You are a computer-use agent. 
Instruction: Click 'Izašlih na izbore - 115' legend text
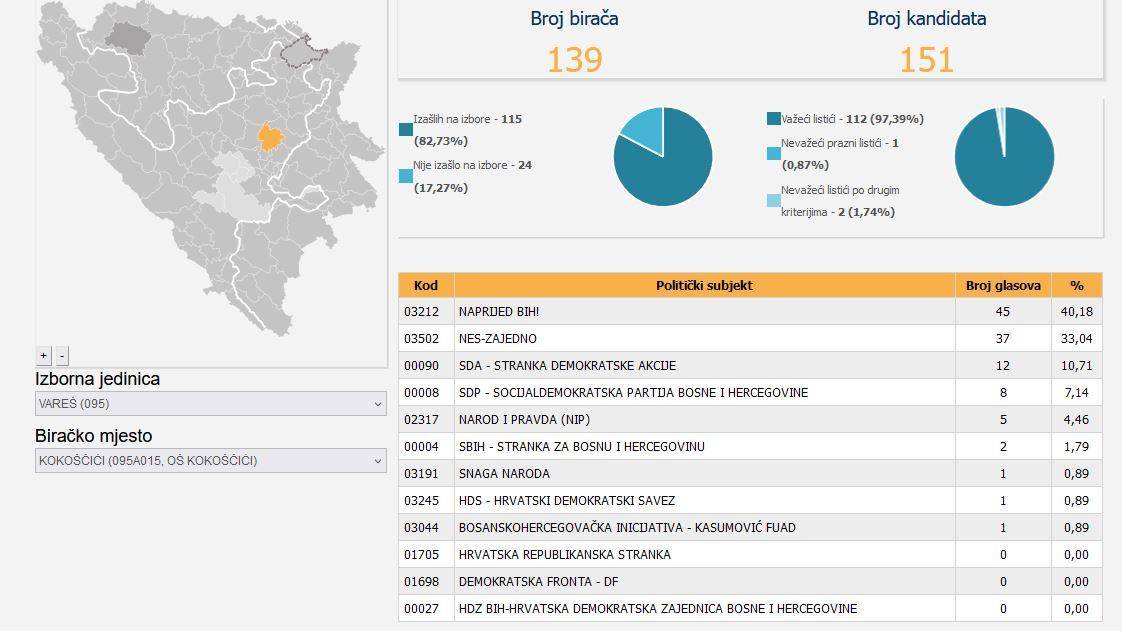pyautogui.click(x=467, y=130)
